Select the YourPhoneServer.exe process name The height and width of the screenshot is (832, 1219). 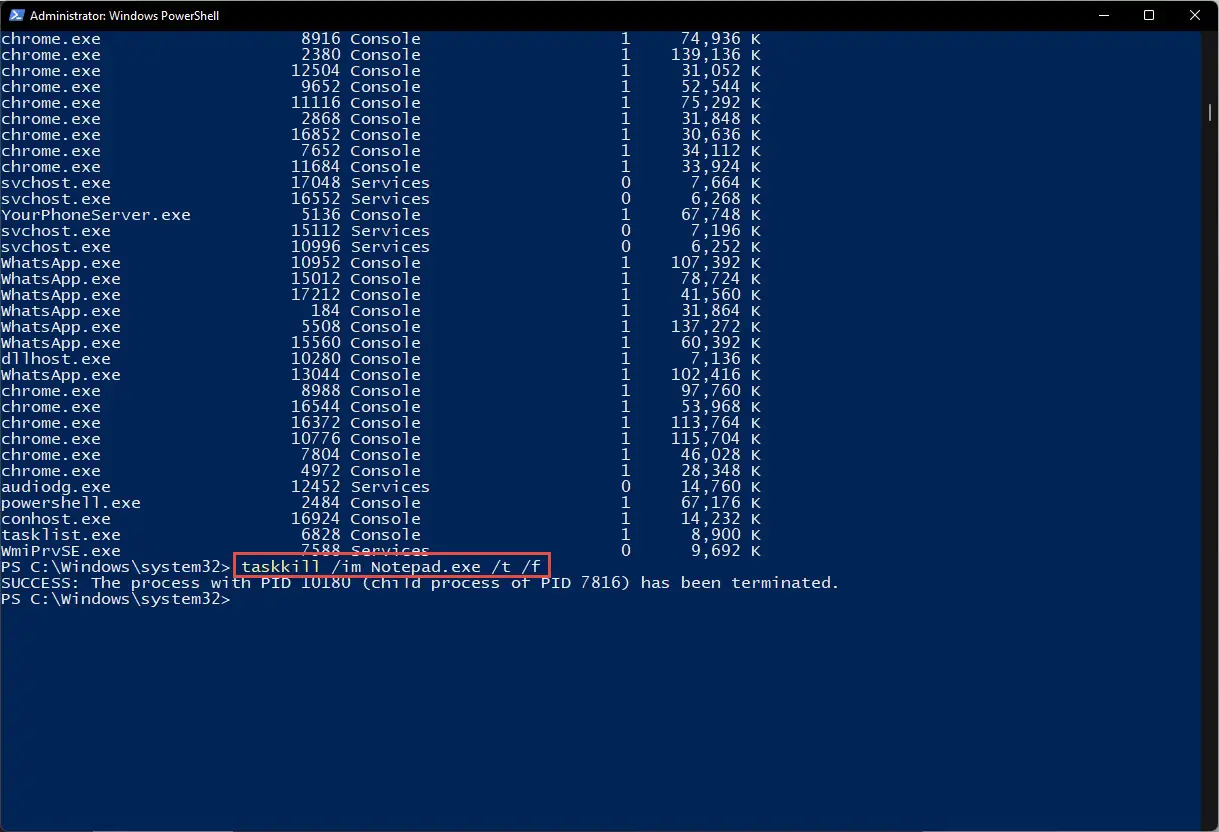point(96,215)
